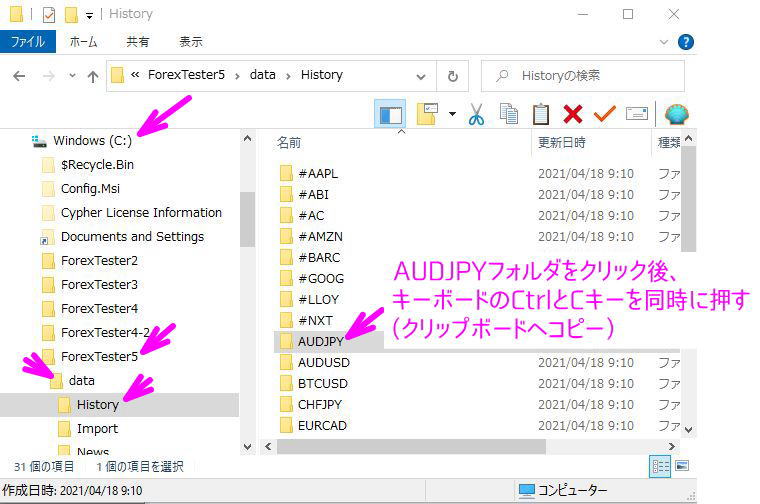Select the #AMZN folder
The image size is (760, 504).
pos(320,236)
